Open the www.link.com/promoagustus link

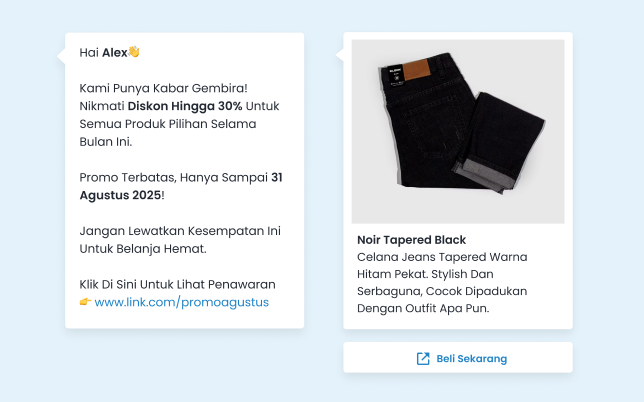(181, 301)
